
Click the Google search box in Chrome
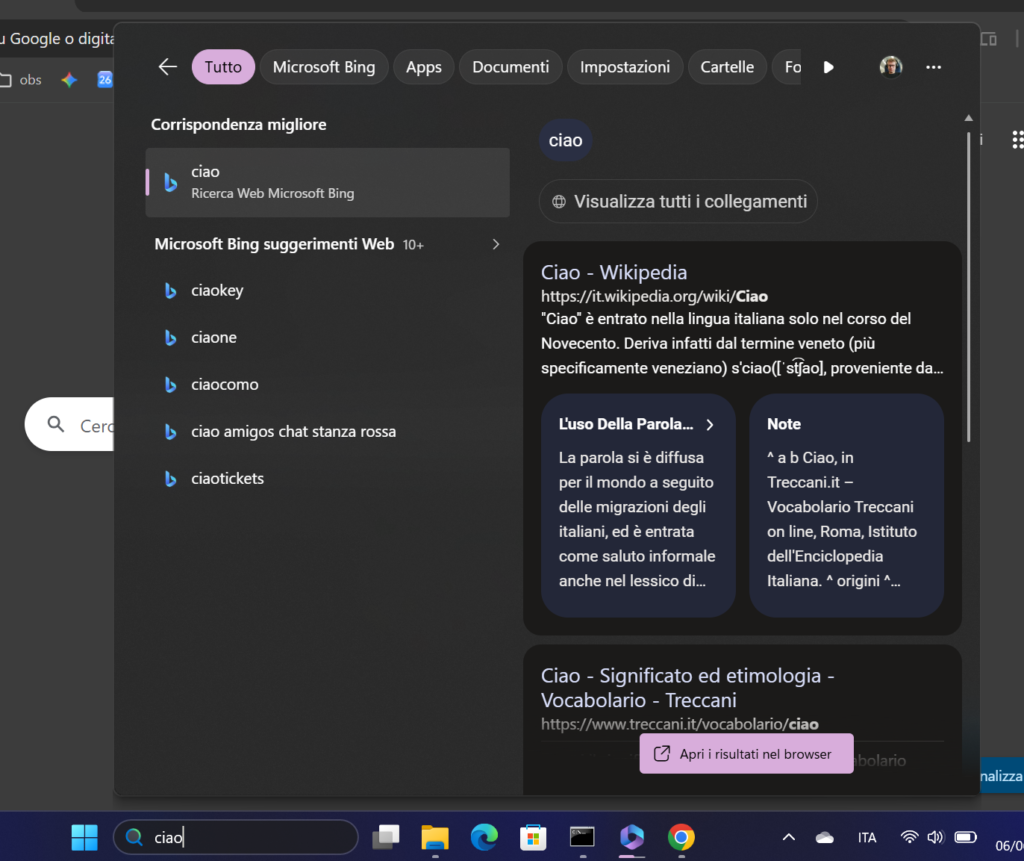pos(69,425)
